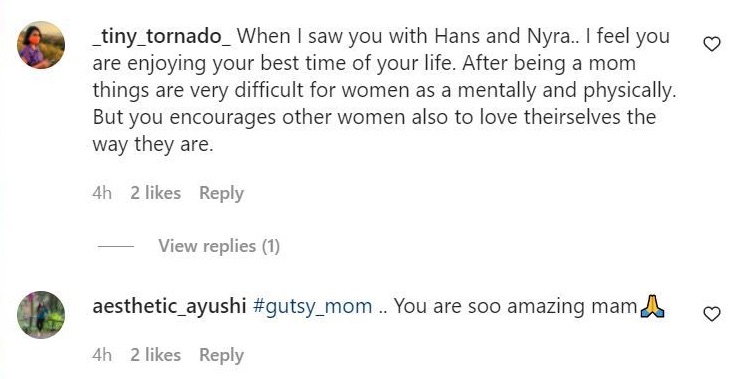Click the 'You are soo amazing mam' text
This screenshot has height=379, width=740.
(516, 307)
